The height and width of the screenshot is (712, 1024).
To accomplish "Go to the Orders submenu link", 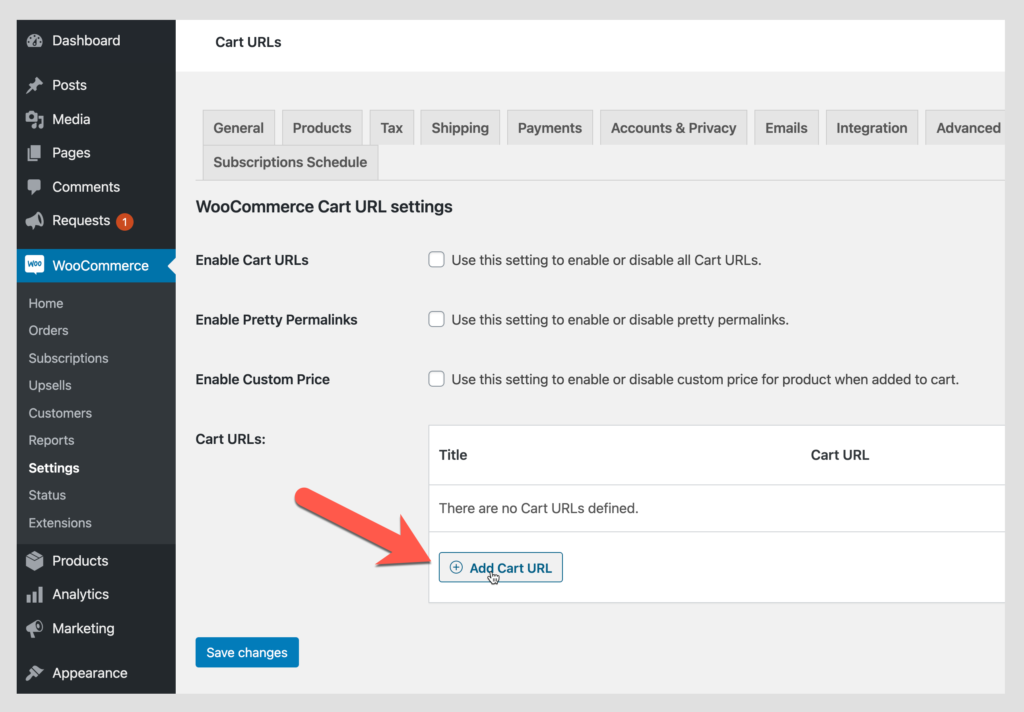I will [x=48, y=331].
